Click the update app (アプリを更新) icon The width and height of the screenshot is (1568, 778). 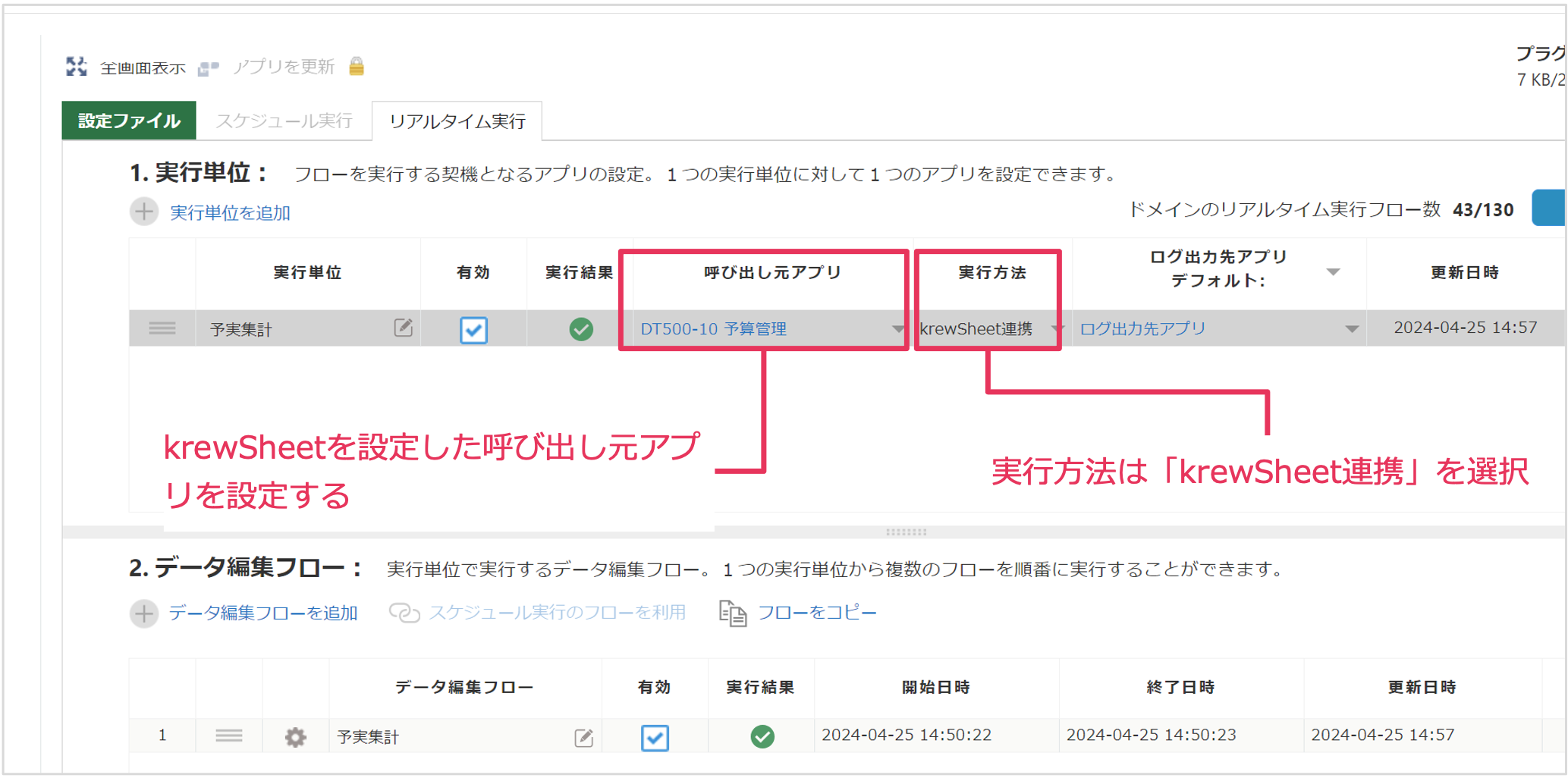pos(208,68)
